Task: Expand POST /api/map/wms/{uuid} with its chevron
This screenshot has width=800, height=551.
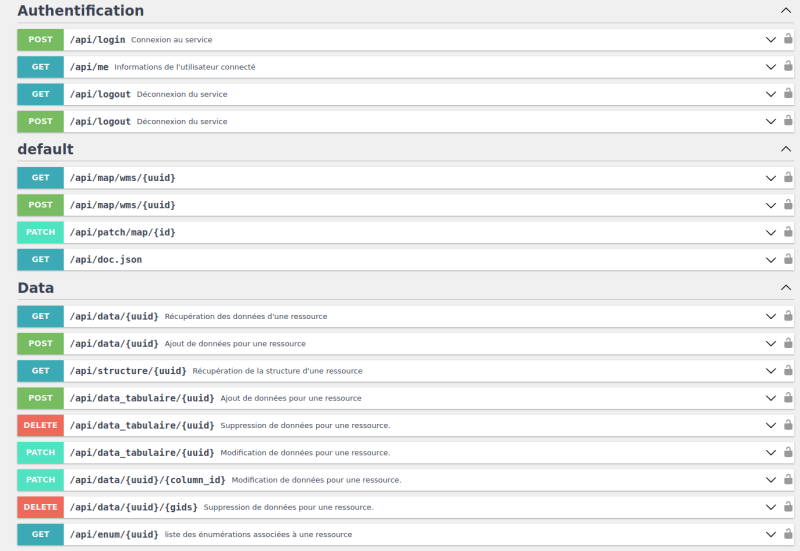Action: coord(771,205)
